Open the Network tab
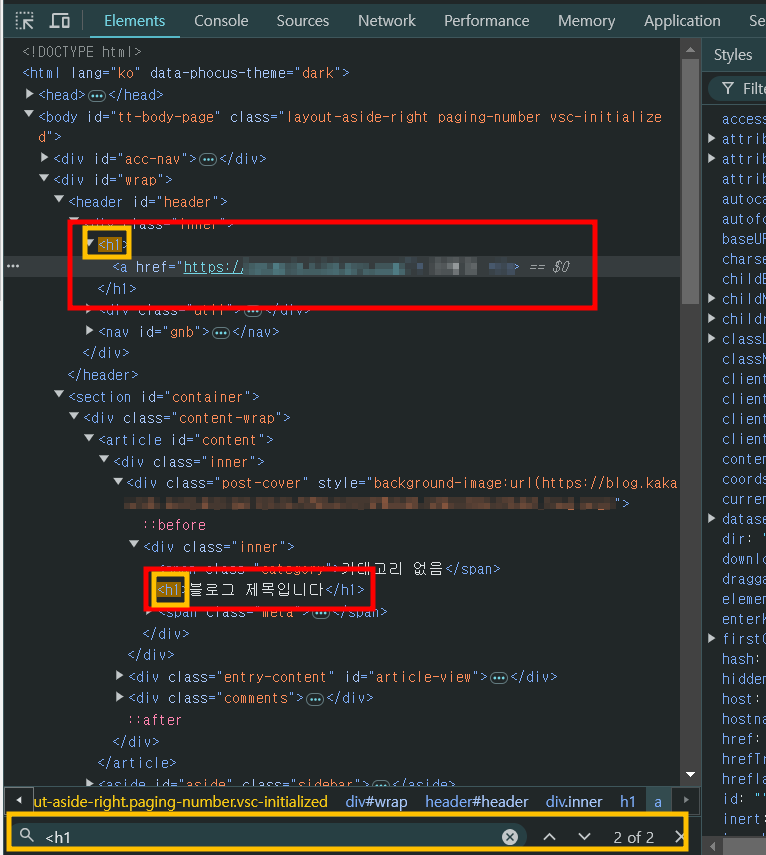This screenshot has height=855, width=766. tap(387, 21)
